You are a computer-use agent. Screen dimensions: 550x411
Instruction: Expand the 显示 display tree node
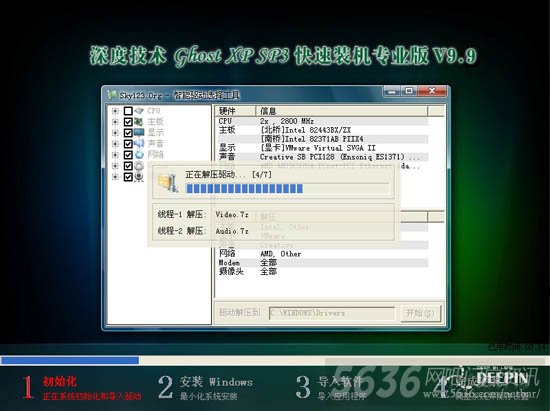click(x=115, y=133)
